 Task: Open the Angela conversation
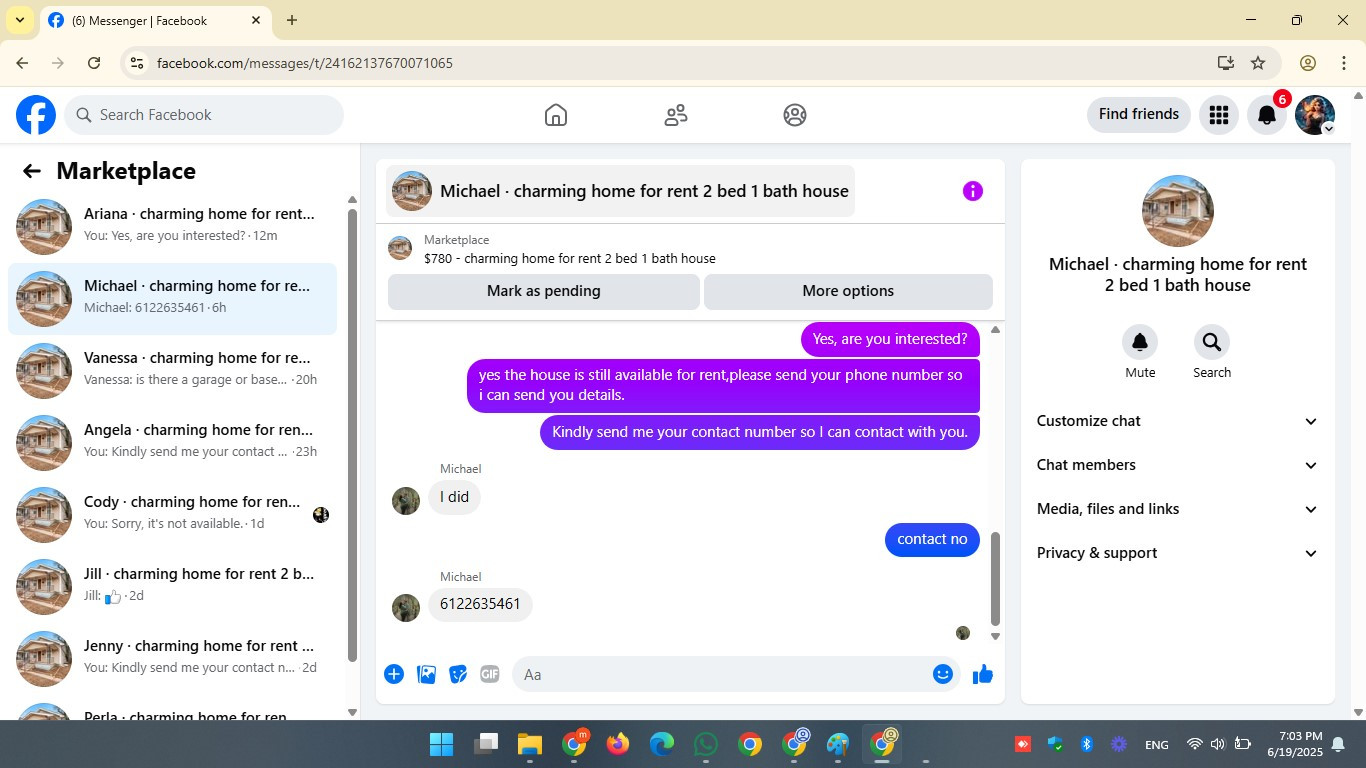point(172,443)
